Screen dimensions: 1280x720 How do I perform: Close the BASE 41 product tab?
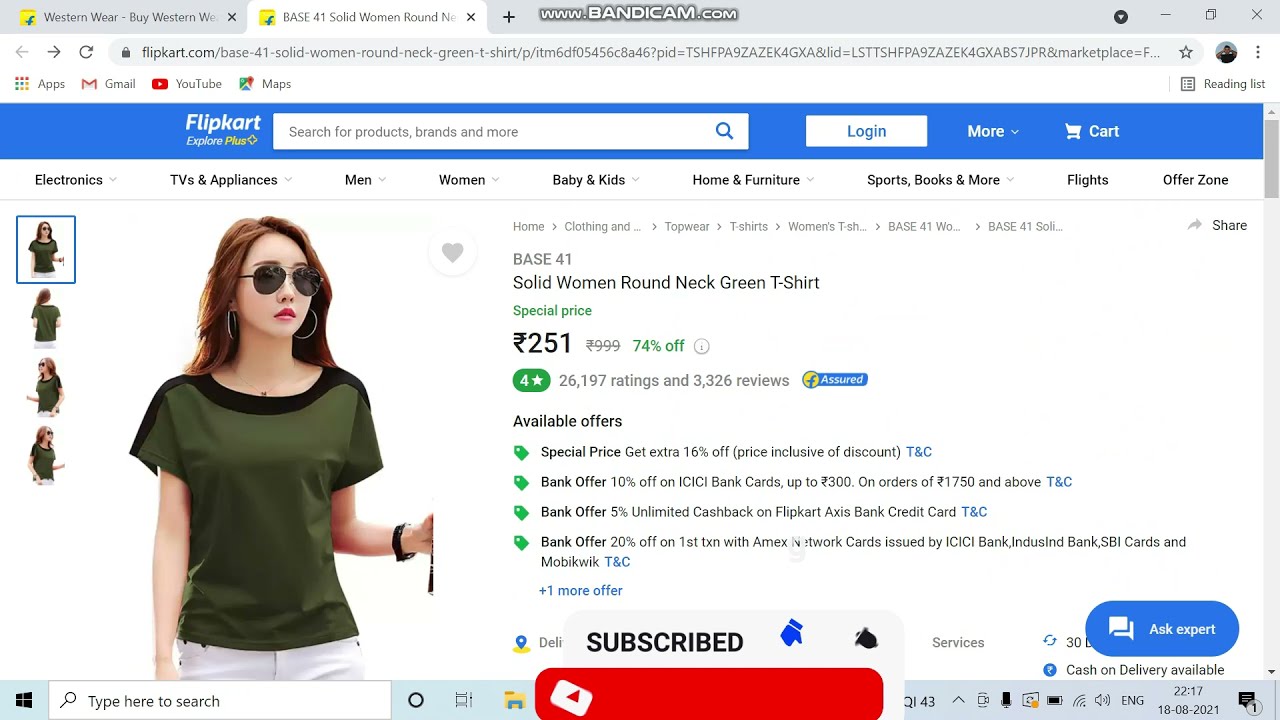coord(471,17)
